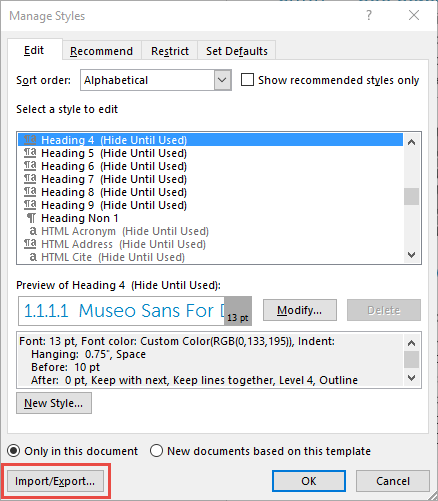The image size is (438, 501).
Task: Switch to the Restrict tab
Action: [x=170, y=51]
